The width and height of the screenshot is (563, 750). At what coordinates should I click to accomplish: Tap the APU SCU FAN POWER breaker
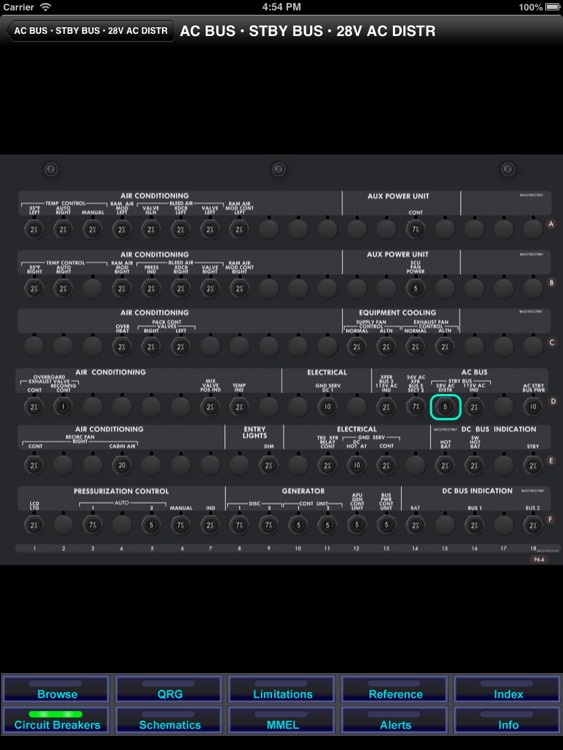pyautogui.click(x=416, y=288)
